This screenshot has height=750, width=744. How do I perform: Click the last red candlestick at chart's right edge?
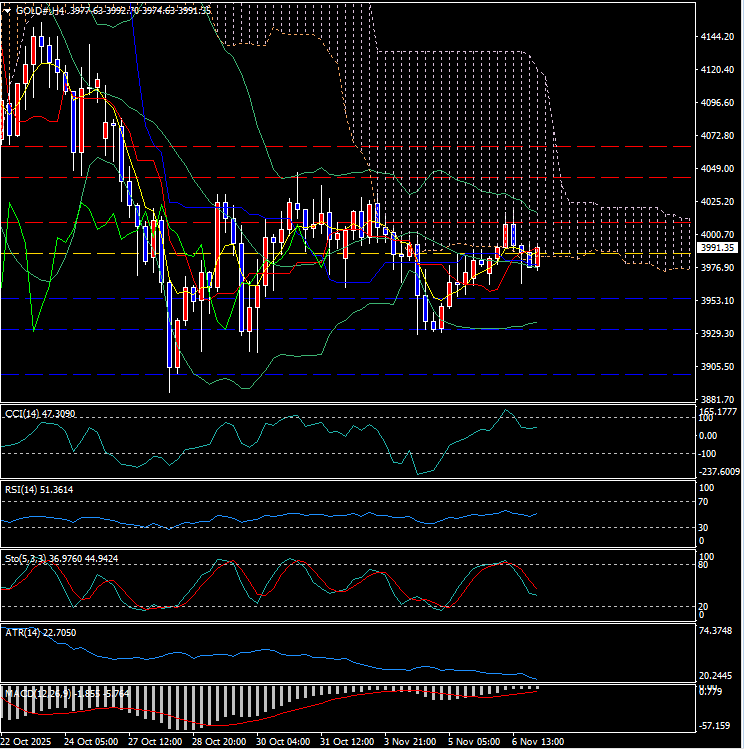(538, 257)
